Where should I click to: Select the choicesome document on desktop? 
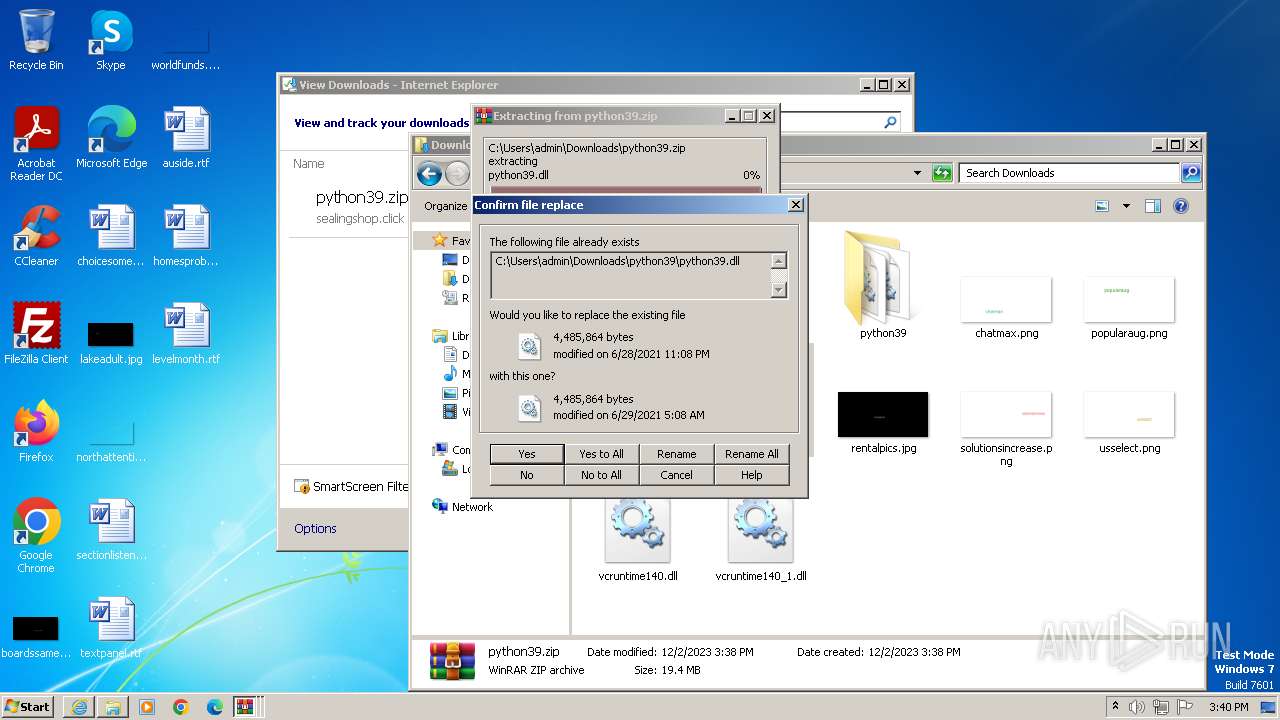click(111, 236)
